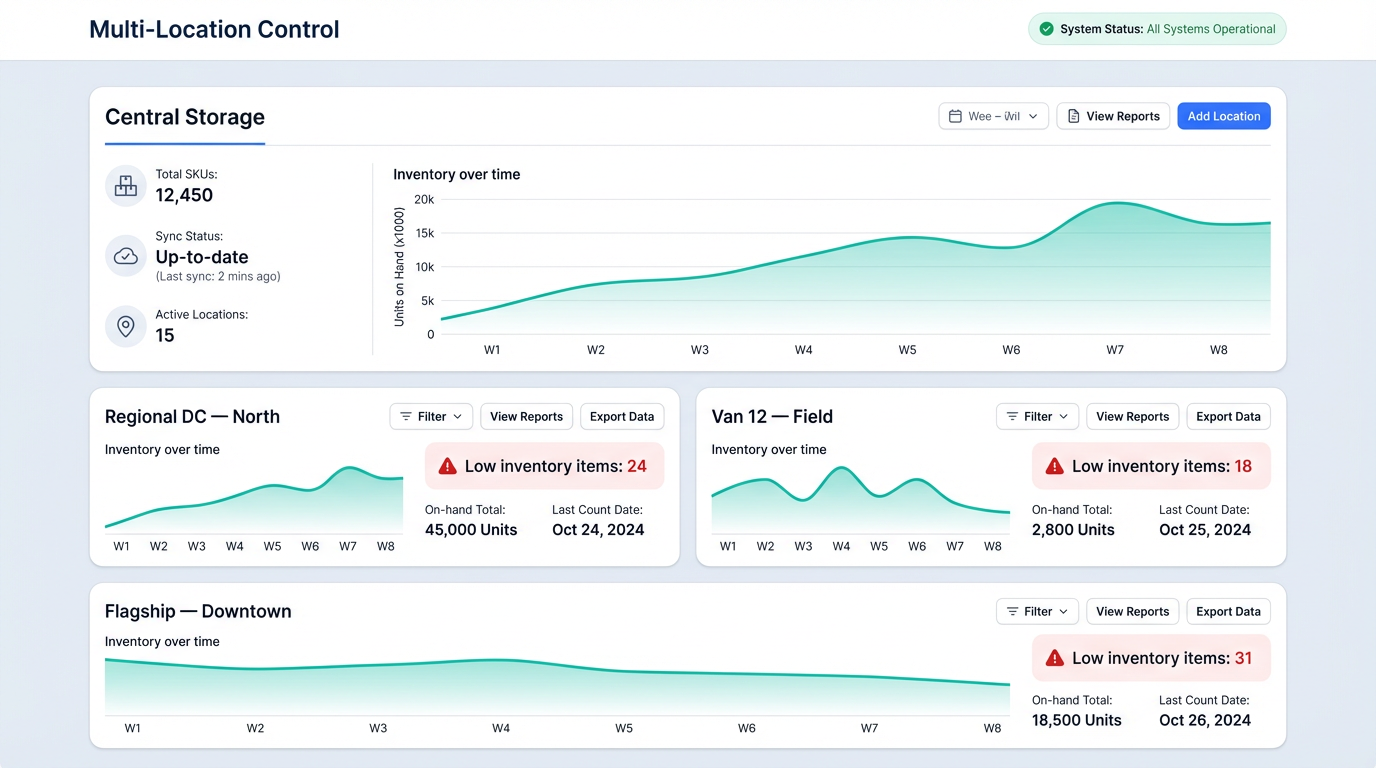Viewport: 1376px width, 768px height.
Task: Open View Reports for Van 12 Field
Action: [x=1132, y=416]
